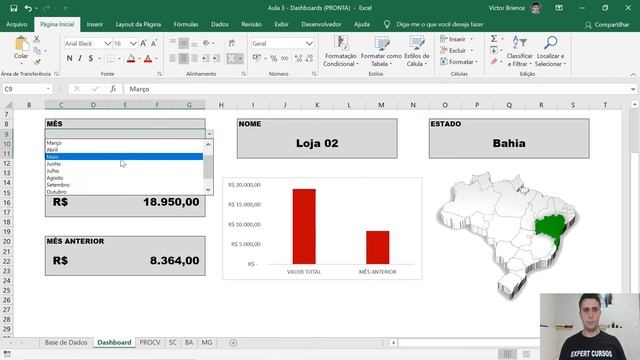Open the font size 16 dropdown
Screen dimensions: 640x360
133,43
